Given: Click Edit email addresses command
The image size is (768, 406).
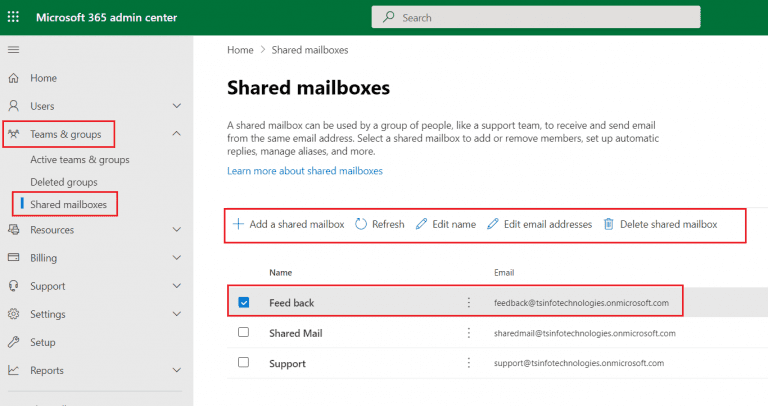Looking at the screenshot, I should (x=548, y=224).
